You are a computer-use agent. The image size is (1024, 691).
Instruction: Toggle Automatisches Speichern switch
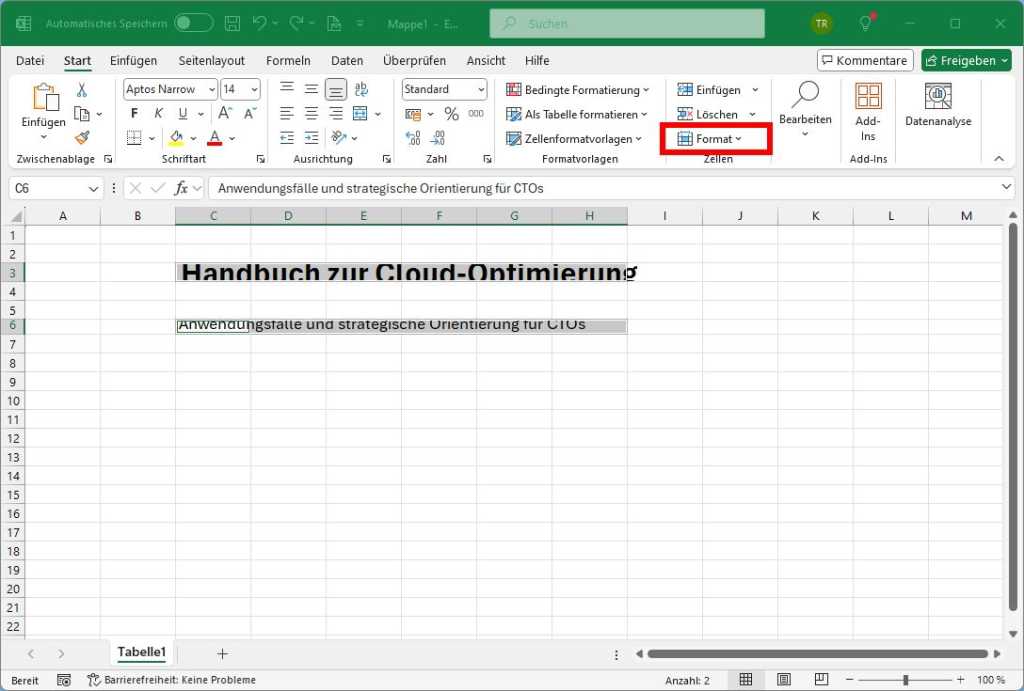coord(194,24)
